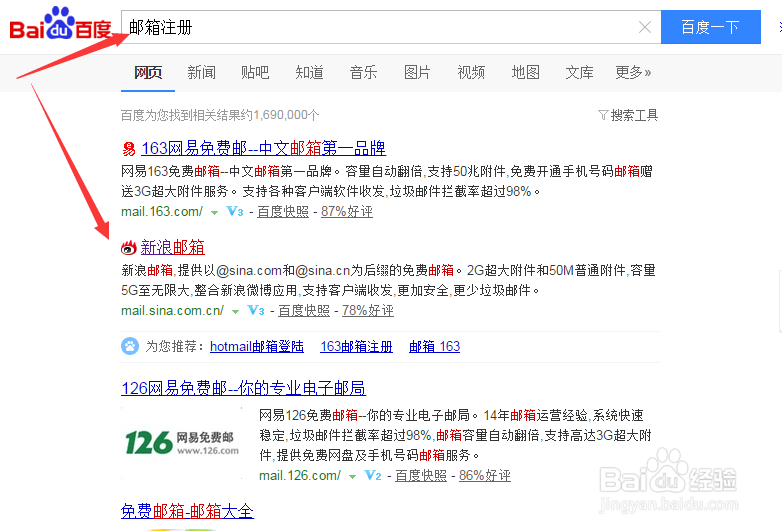Open the 163邮箱注册 suggestion

tap(357, 346)
